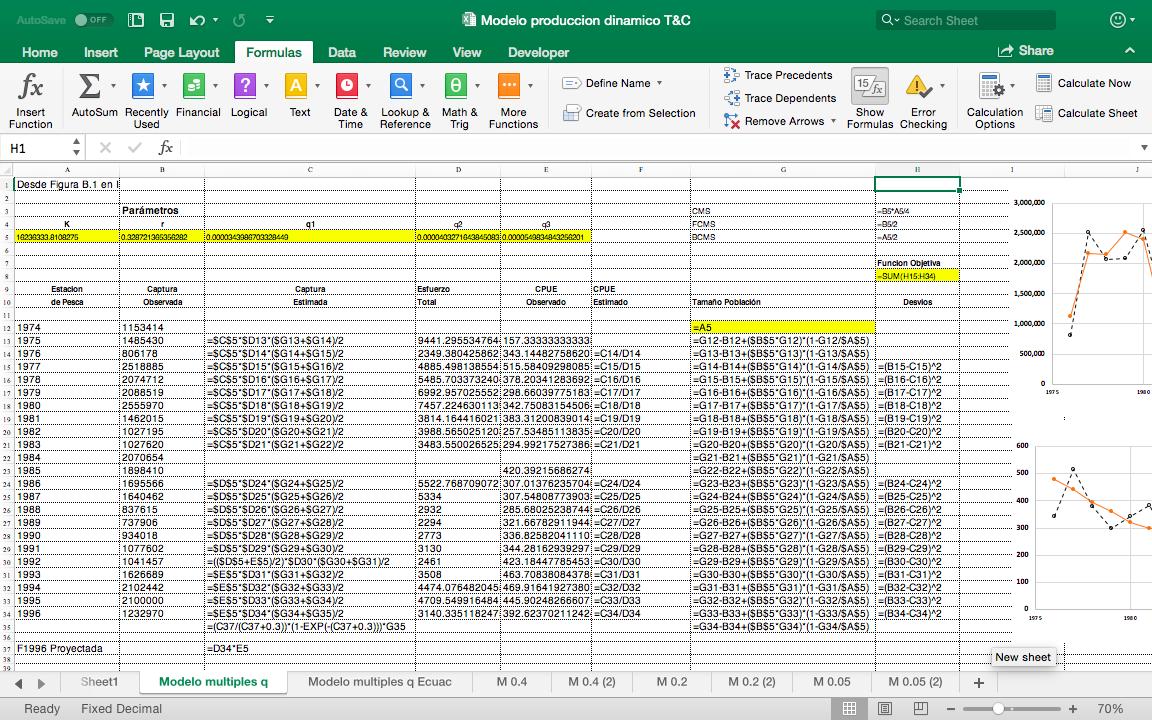Open the Date & Time functions
This screenshot has width=1152, height=720.
(x=347, y=87)
